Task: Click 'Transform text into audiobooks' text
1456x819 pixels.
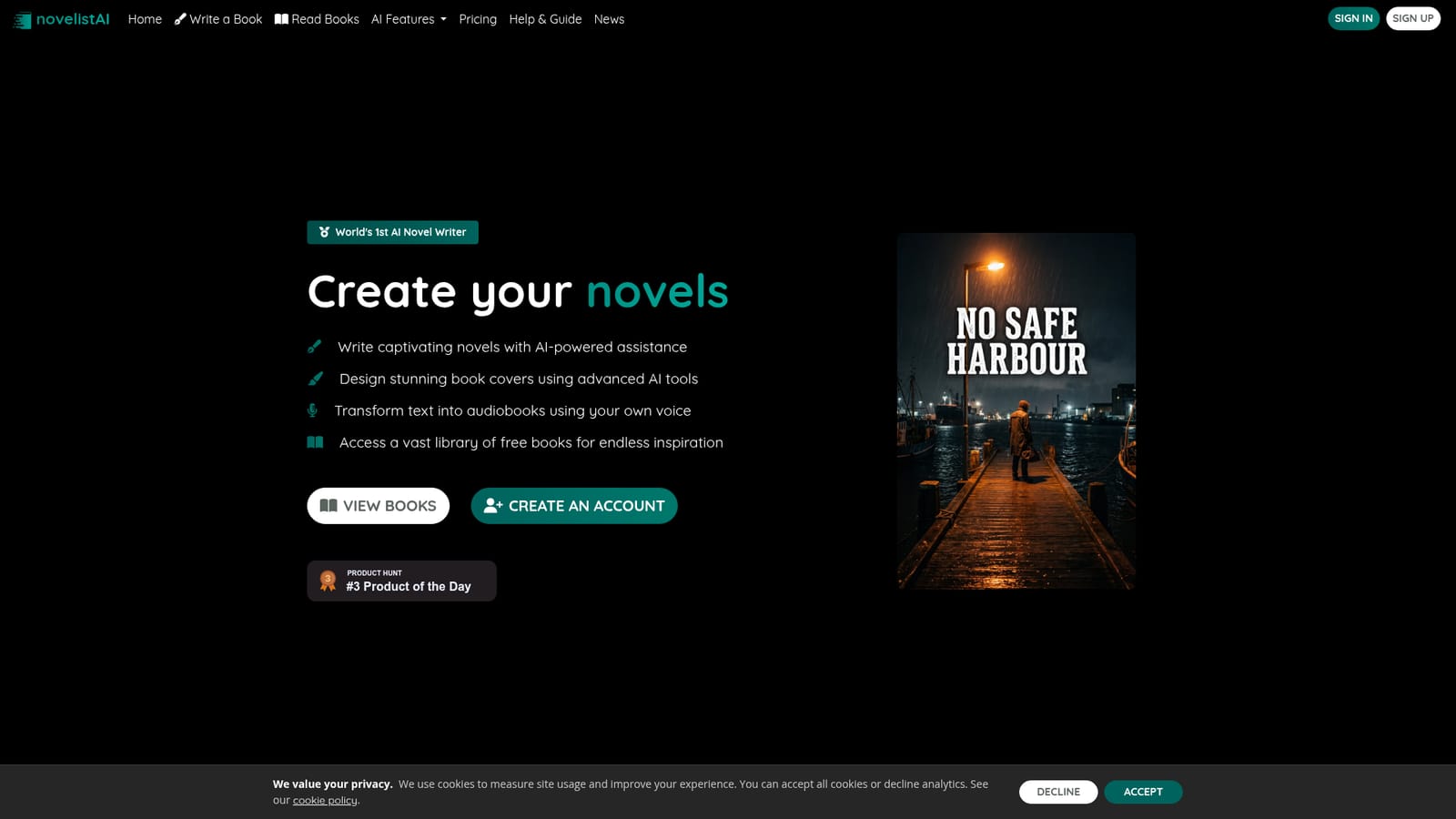Action: [x=512, y=410]
